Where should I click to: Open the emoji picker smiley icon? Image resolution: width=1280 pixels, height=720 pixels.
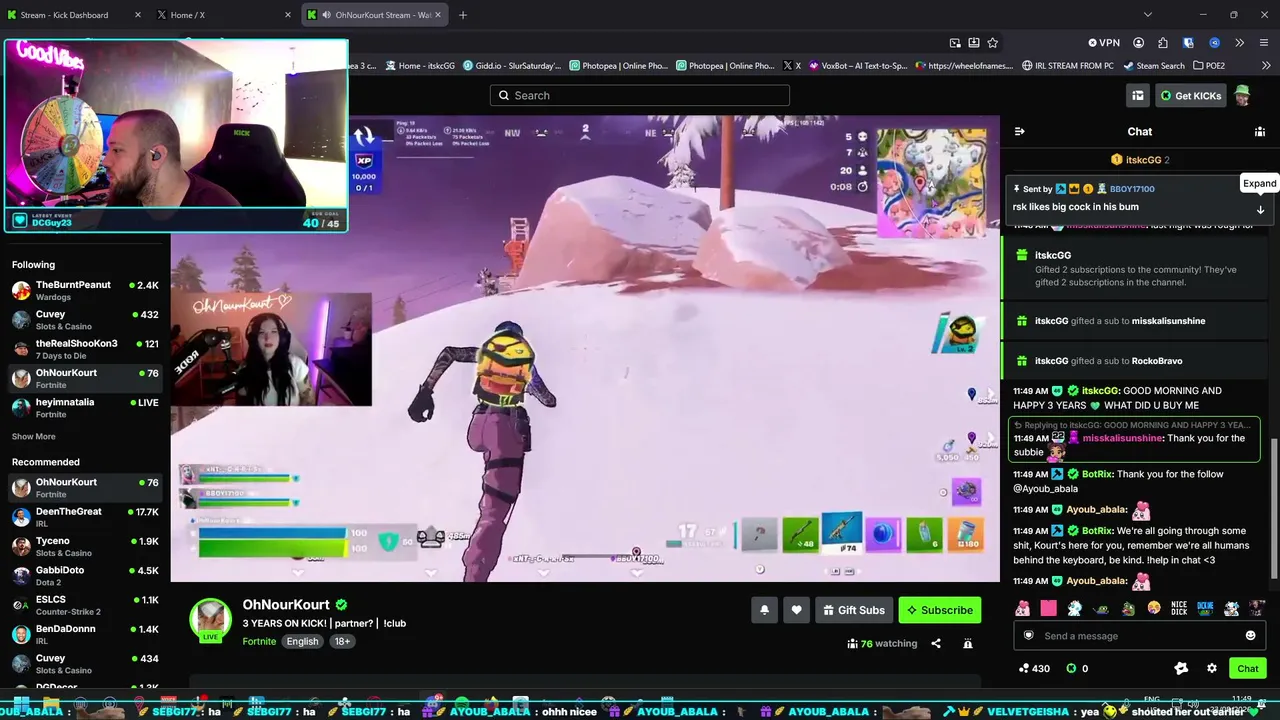[x=1250, y=636]
